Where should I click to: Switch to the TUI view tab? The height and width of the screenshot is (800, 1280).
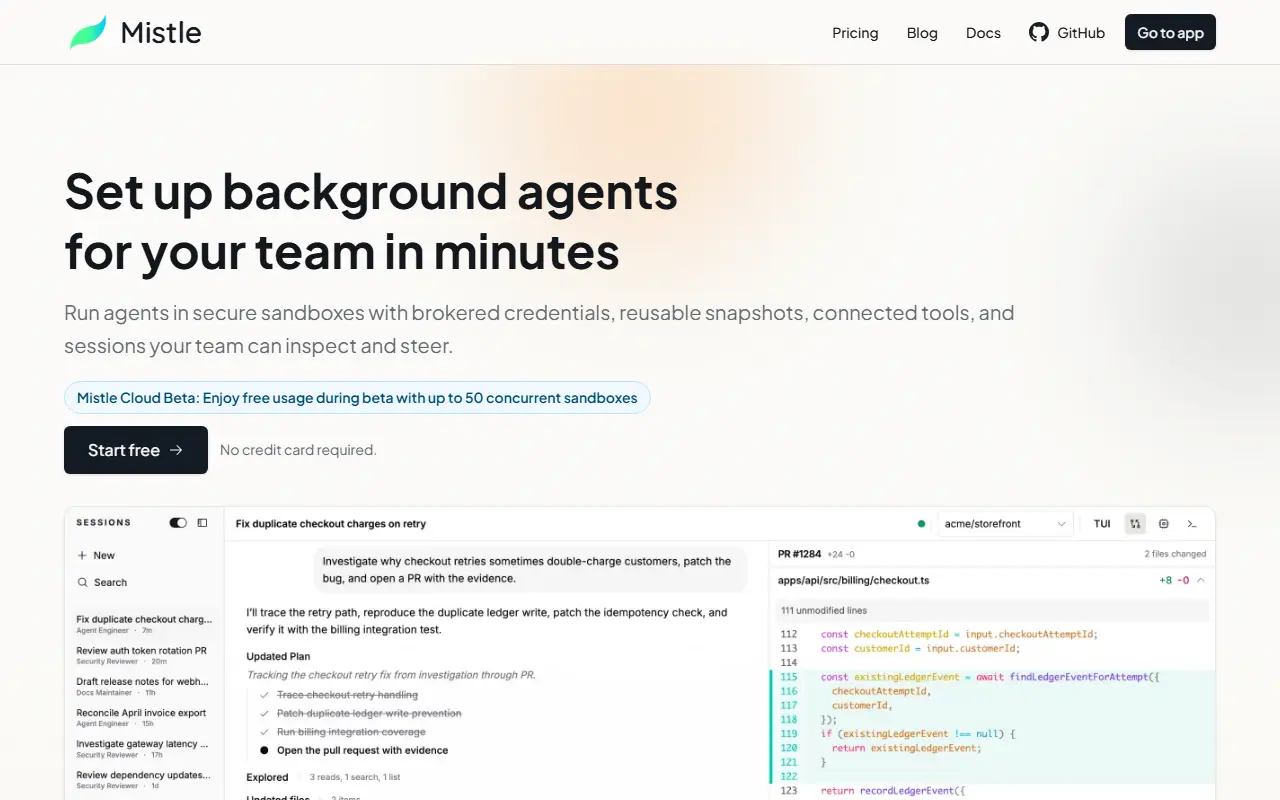[1102, 523]
